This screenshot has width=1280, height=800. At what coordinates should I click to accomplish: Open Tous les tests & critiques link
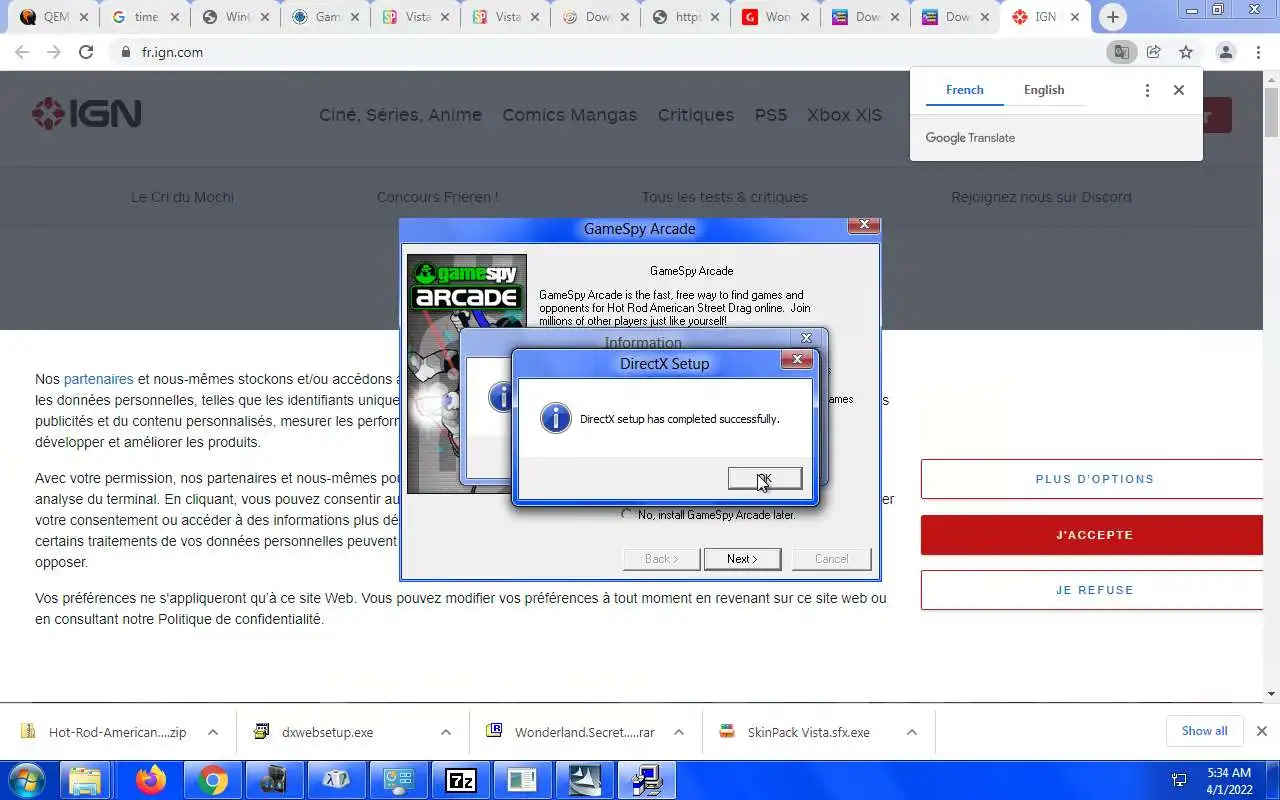pos(725,197)
